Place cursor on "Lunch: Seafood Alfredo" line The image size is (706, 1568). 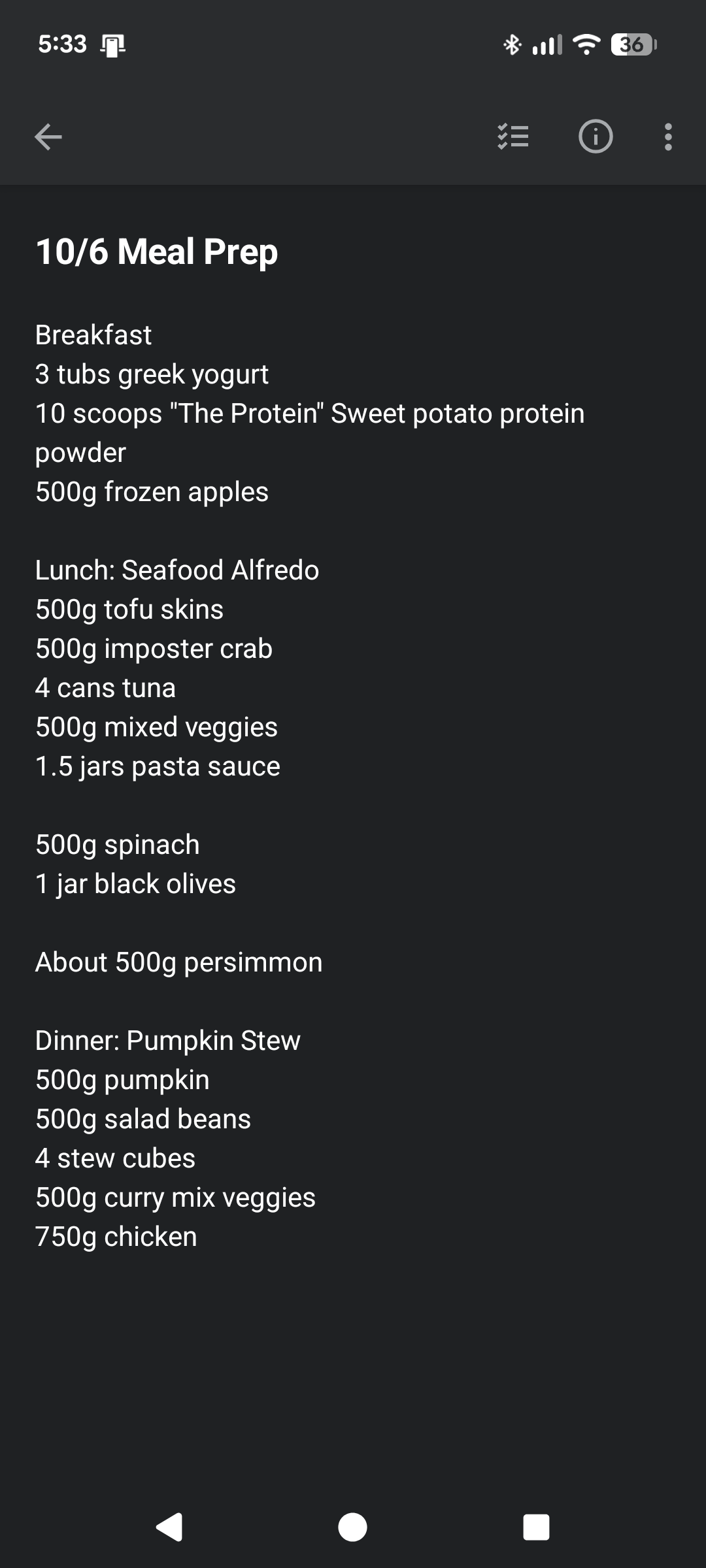(x=177, y=570)
